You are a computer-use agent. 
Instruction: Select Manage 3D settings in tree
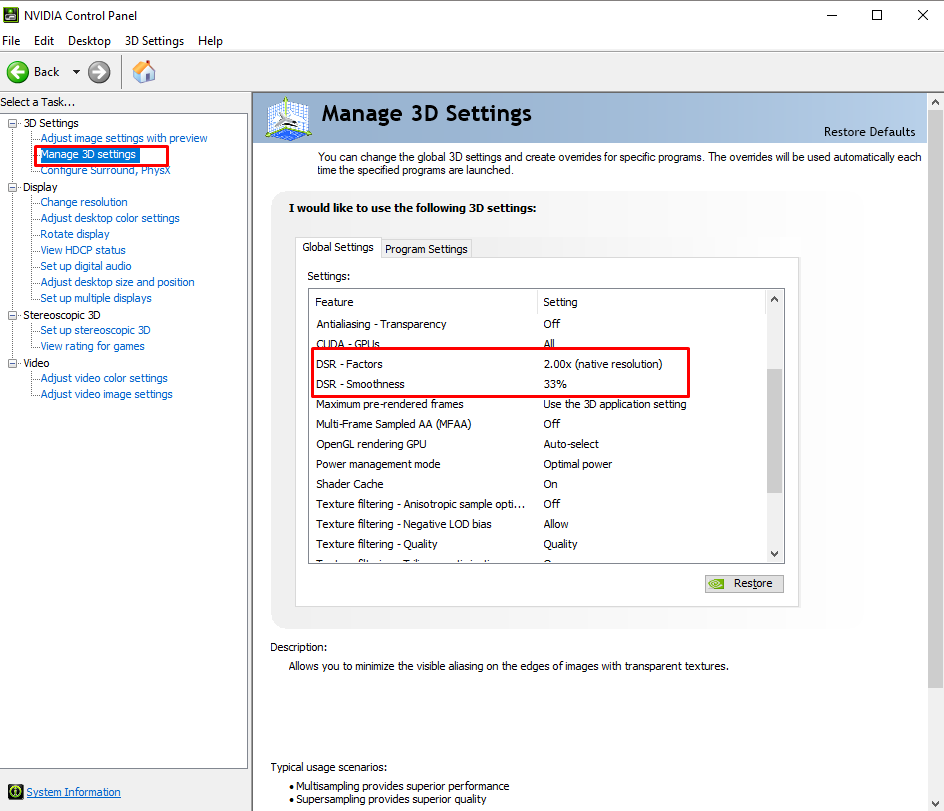(x=88, y=154)
